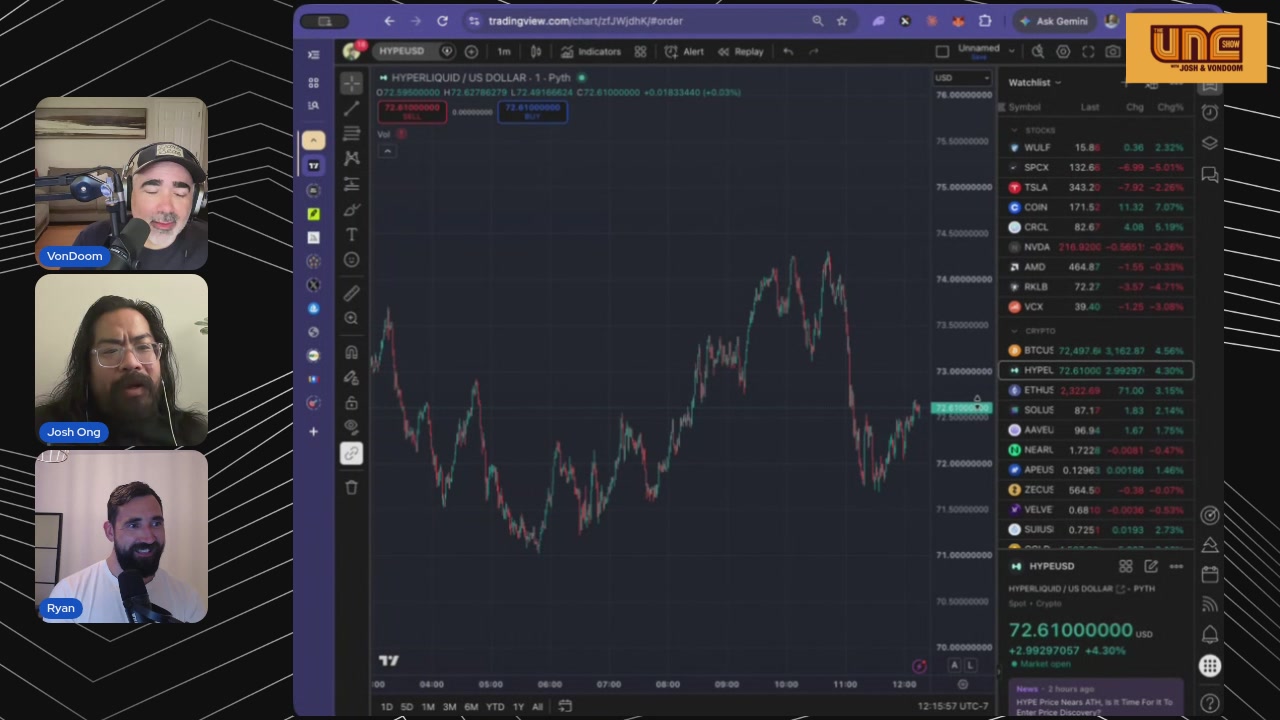Image resolution: width=1280 pixels, height=720 pixels.
Task: Open the notifications bell in right sidebar
Action: click(x=1210, y=635)
